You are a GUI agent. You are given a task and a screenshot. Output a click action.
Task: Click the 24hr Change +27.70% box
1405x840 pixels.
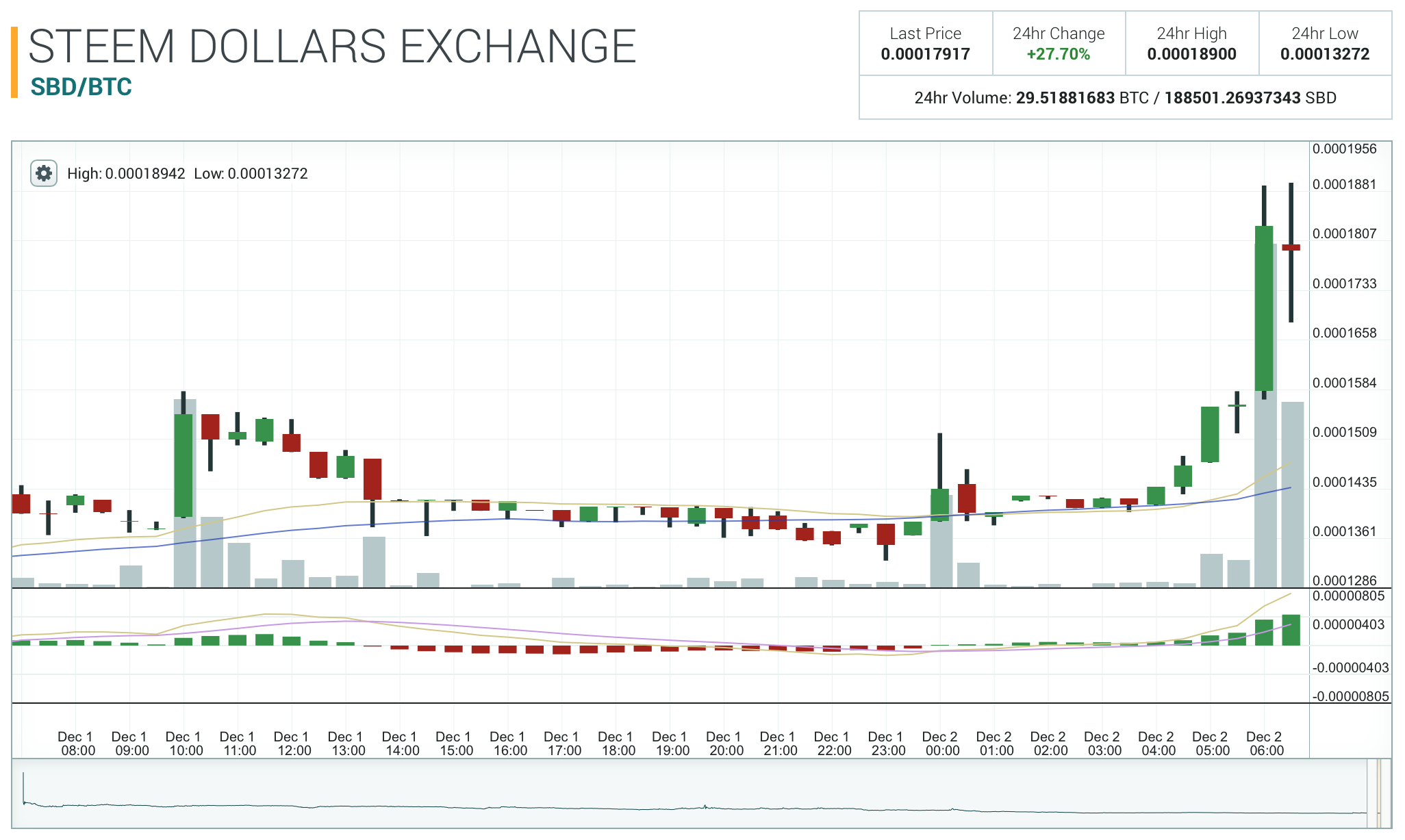click(x=1058, y=43)
